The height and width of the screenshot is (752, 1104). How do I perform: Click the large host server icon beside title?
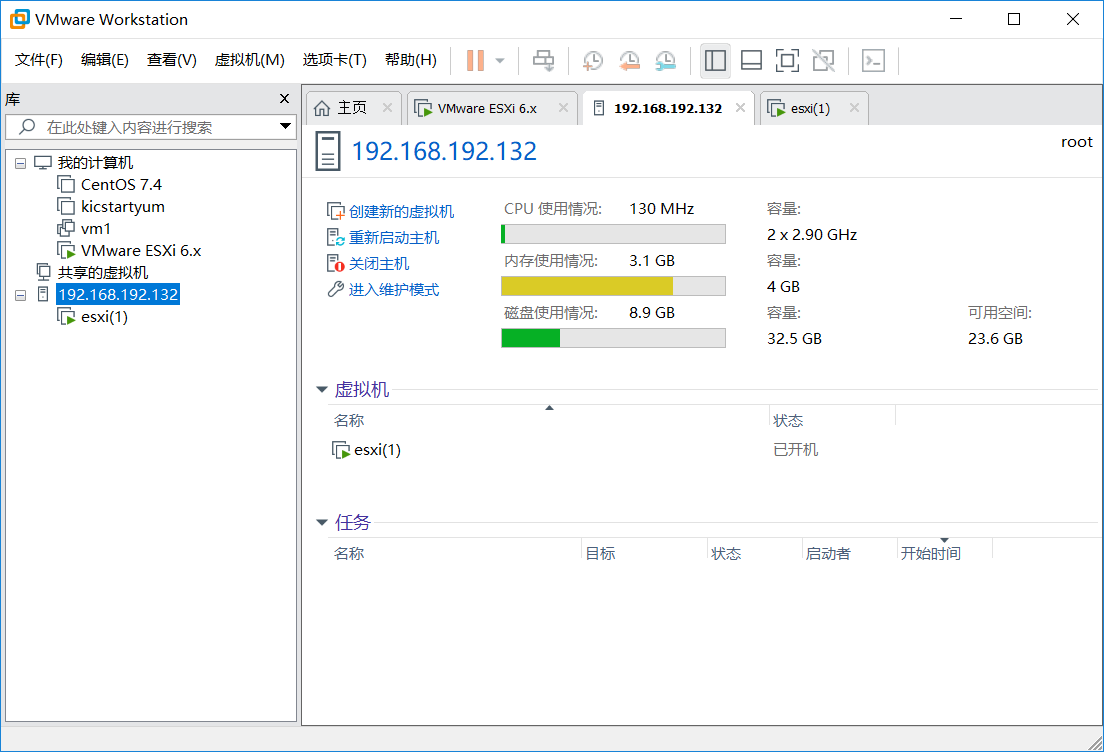pyautogui.click(x=328, y=151)
